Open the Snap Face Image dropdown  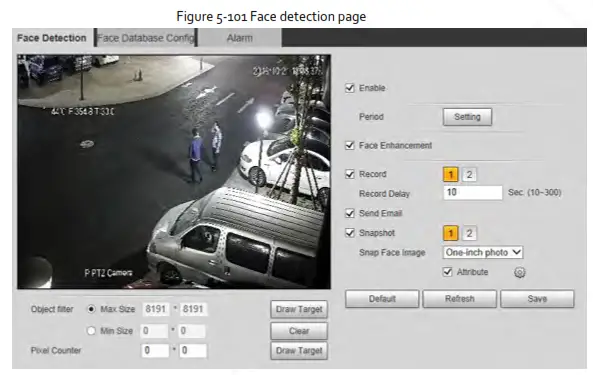[x=483, y=253]
